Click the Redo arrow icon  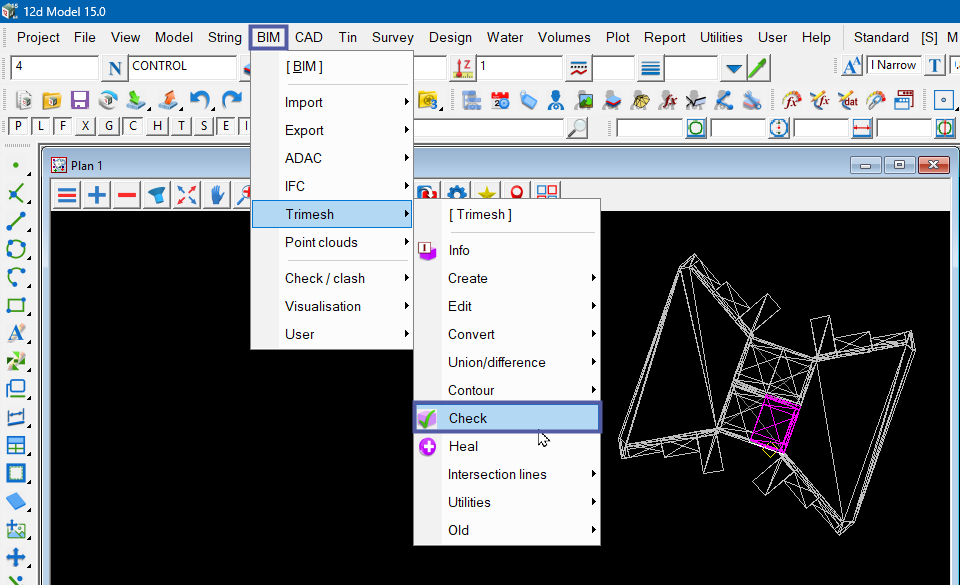click(x=231, y=100)
